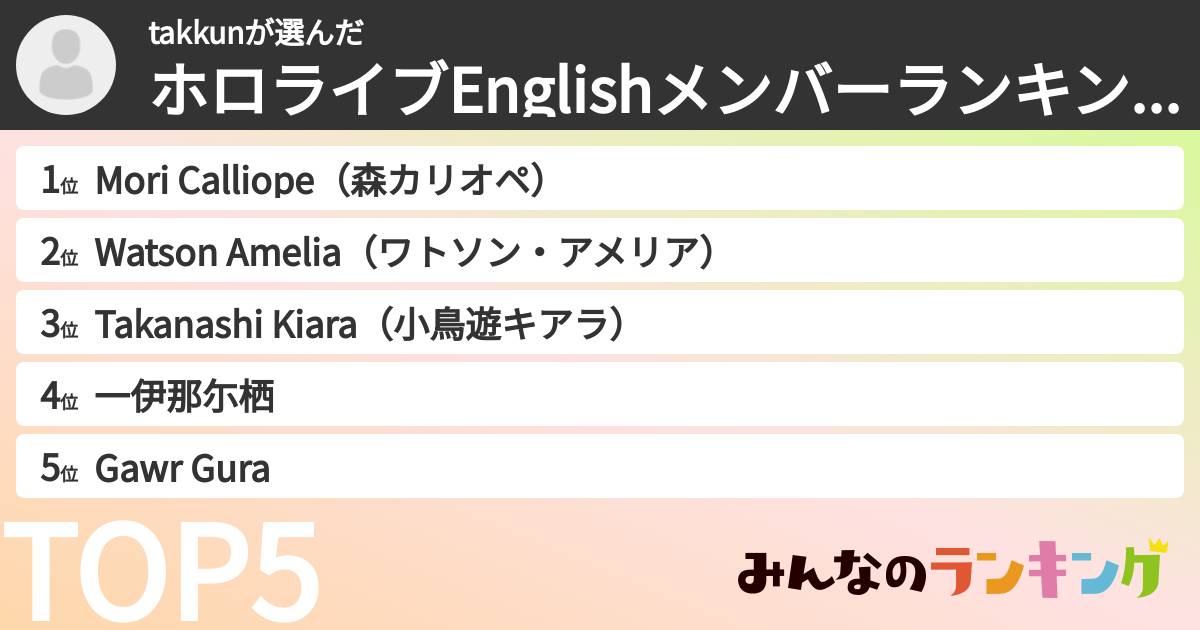1200x630 pixels.
Task: Click the yellow crown on the logo
Action: click(x=1158, y=547)
